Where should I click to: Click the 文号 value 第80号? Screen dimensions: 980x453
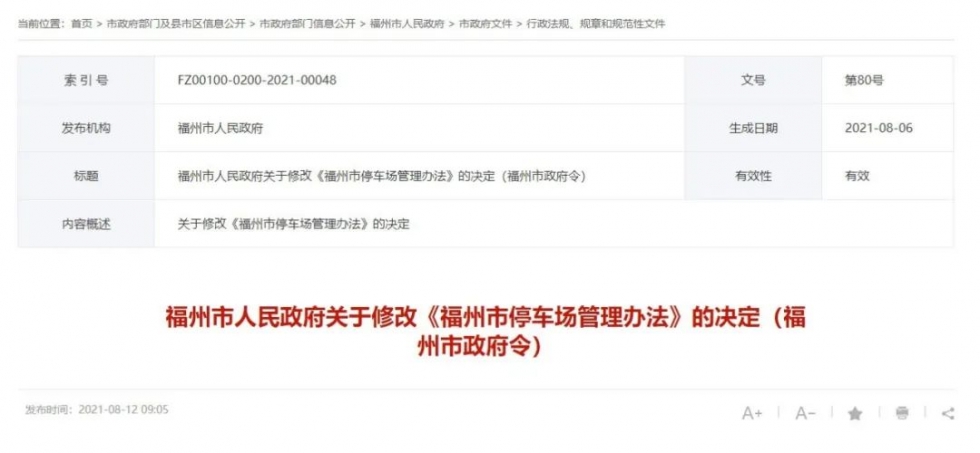click(864, 80)
